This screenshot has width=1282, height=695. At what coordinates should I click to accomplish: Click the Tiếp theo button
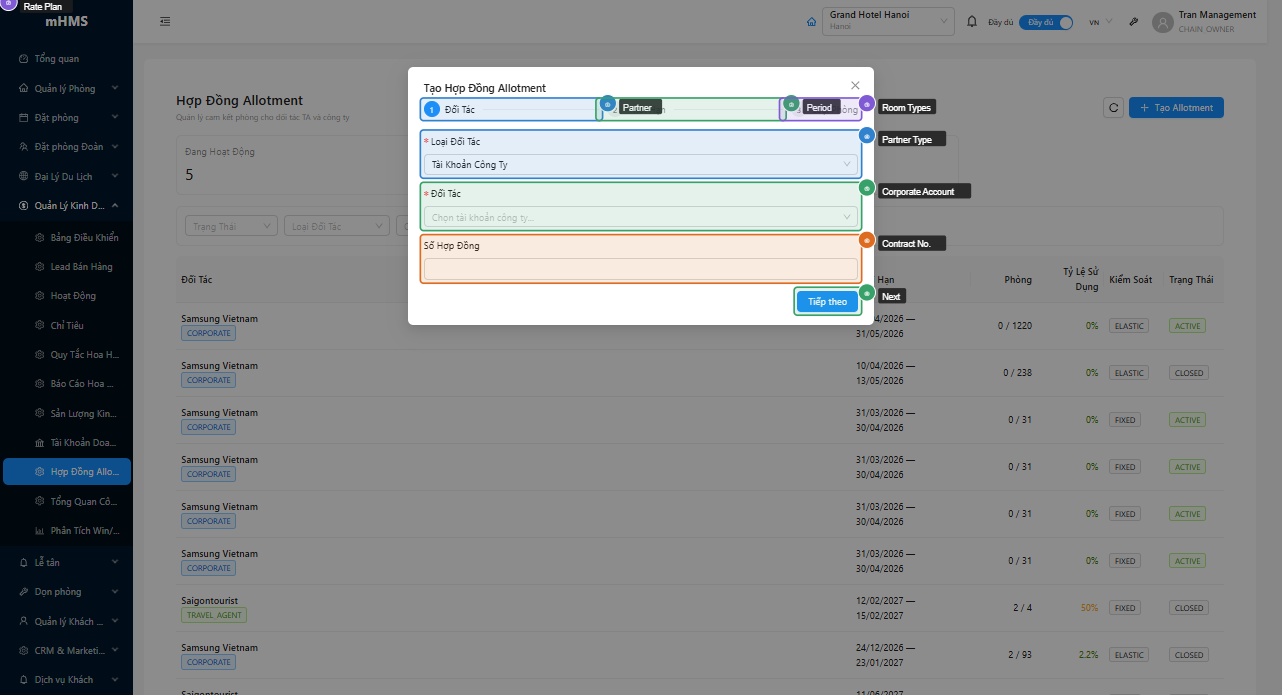pos(827,302)
